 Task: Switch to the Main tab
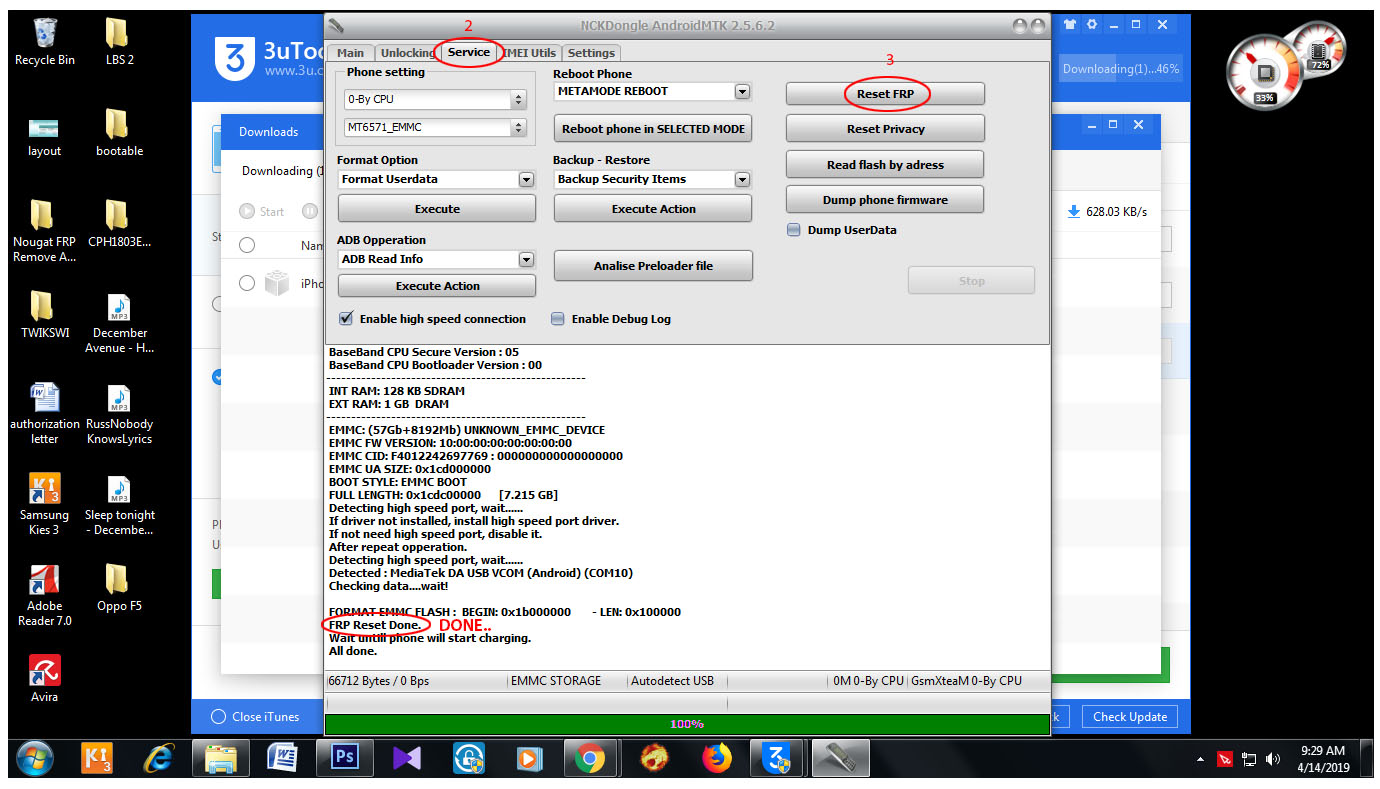(x=350, y=53)
